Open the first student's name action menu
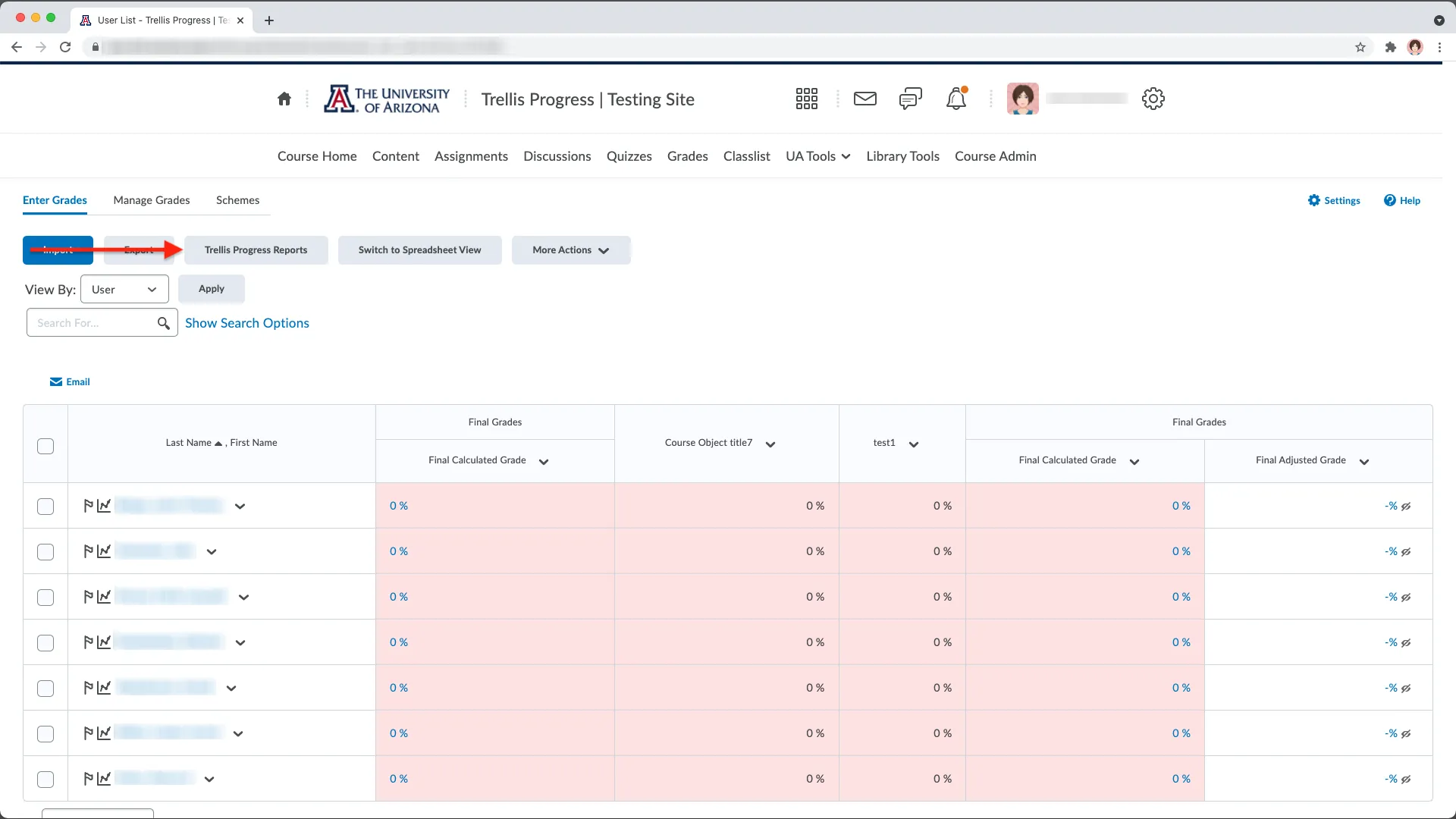 (240, 507)
